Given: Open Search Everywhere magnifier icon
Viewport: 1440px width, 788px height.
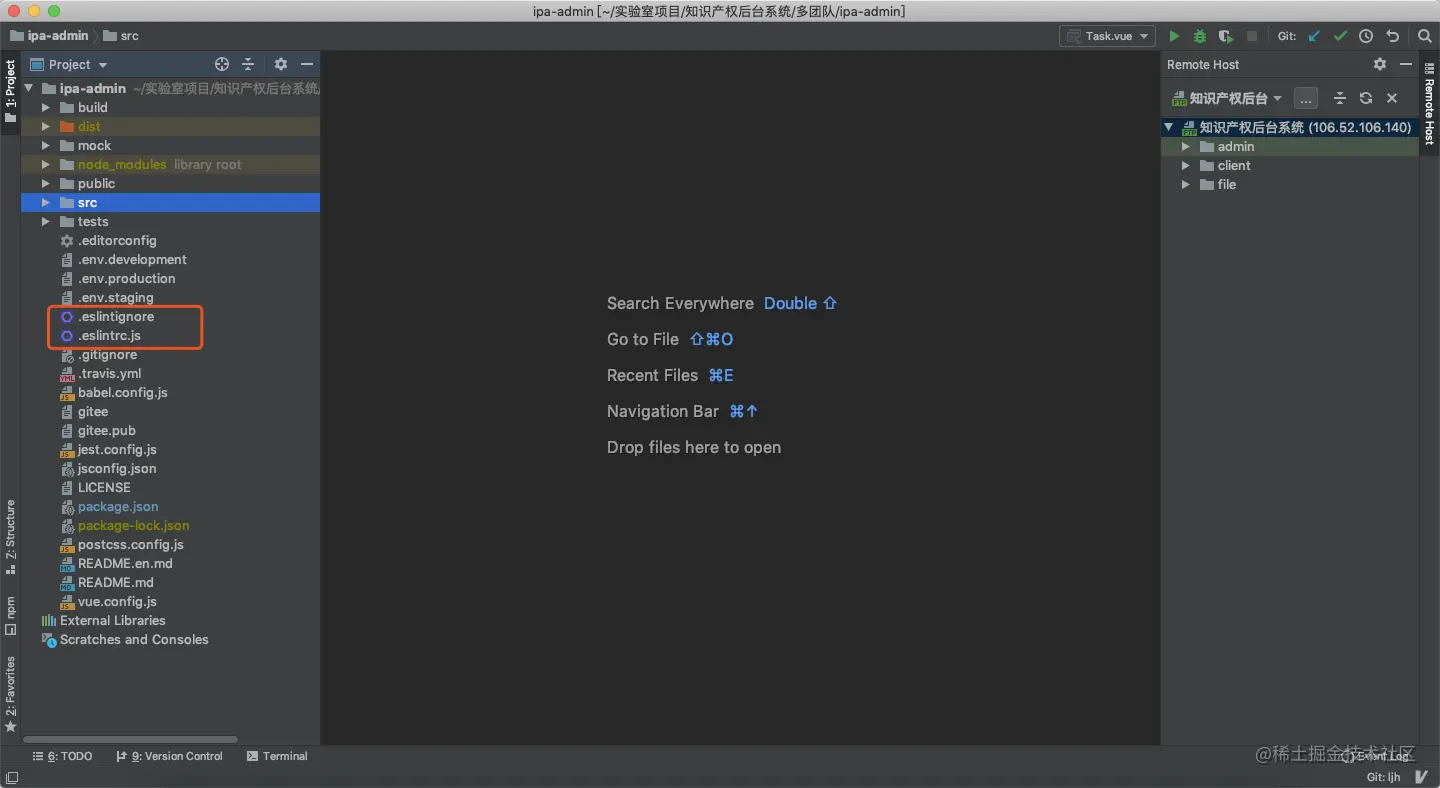Looking at the screenshot, I should pyautogui.click(x=1425, y=36).
